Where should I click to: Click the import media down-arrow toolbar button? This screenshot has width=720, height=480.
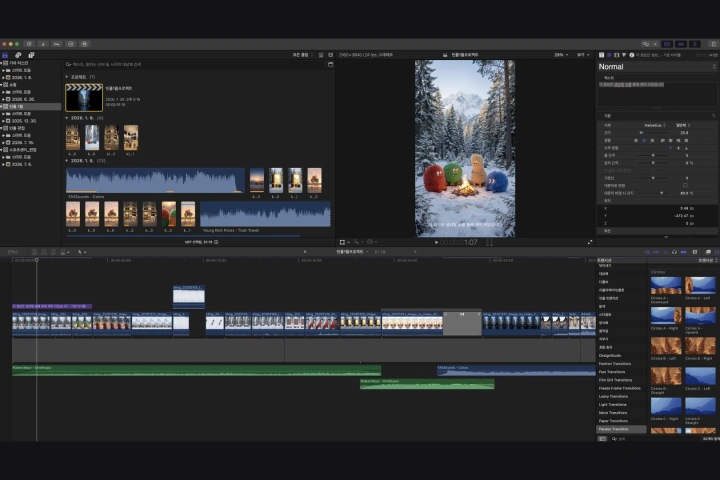click(x=43, y=44)
